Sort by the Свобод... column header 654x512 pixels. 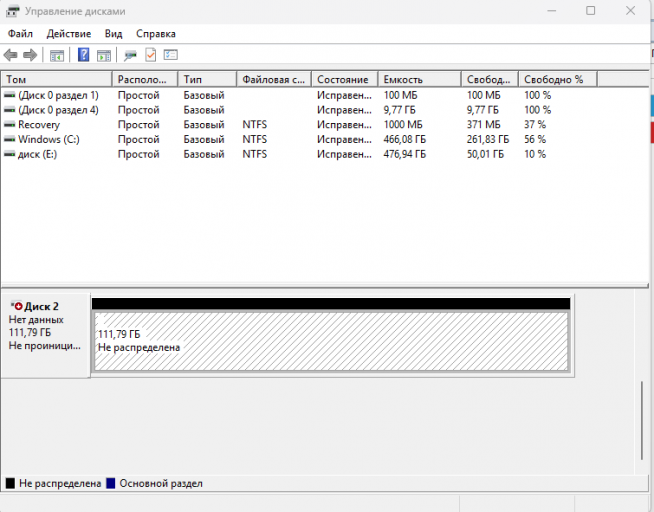coord(490,79)
